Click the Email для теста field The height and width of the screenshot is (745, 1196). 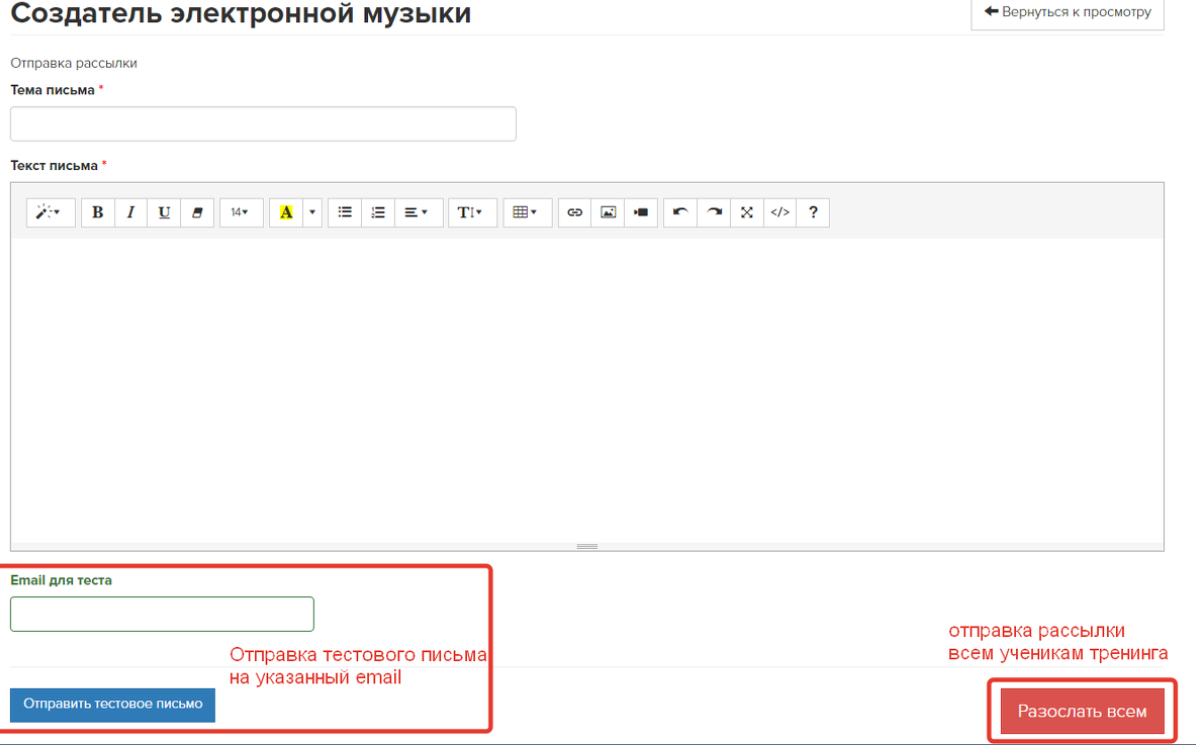click(162, 614)
